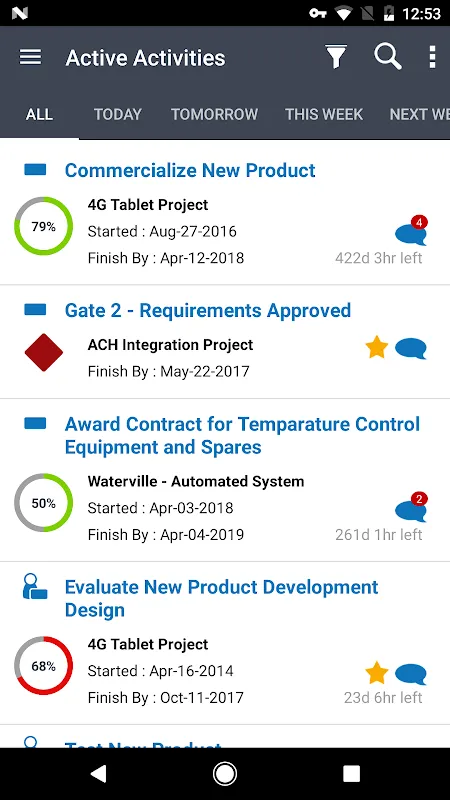Toggle the star on Evaluate New Product Development

point(377,673)
